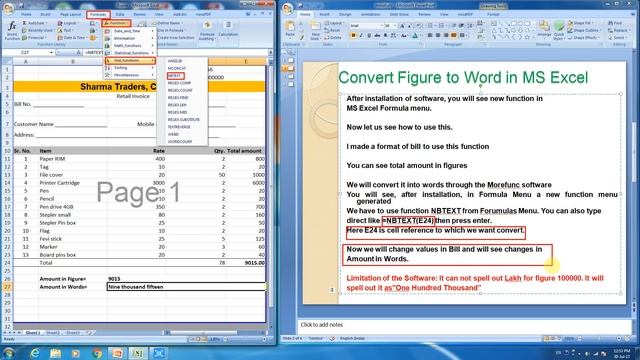The width and height of the screenshot is (640, 360).
Task: Toggle Italic in PowerPoint Font group
Action: 361,36
